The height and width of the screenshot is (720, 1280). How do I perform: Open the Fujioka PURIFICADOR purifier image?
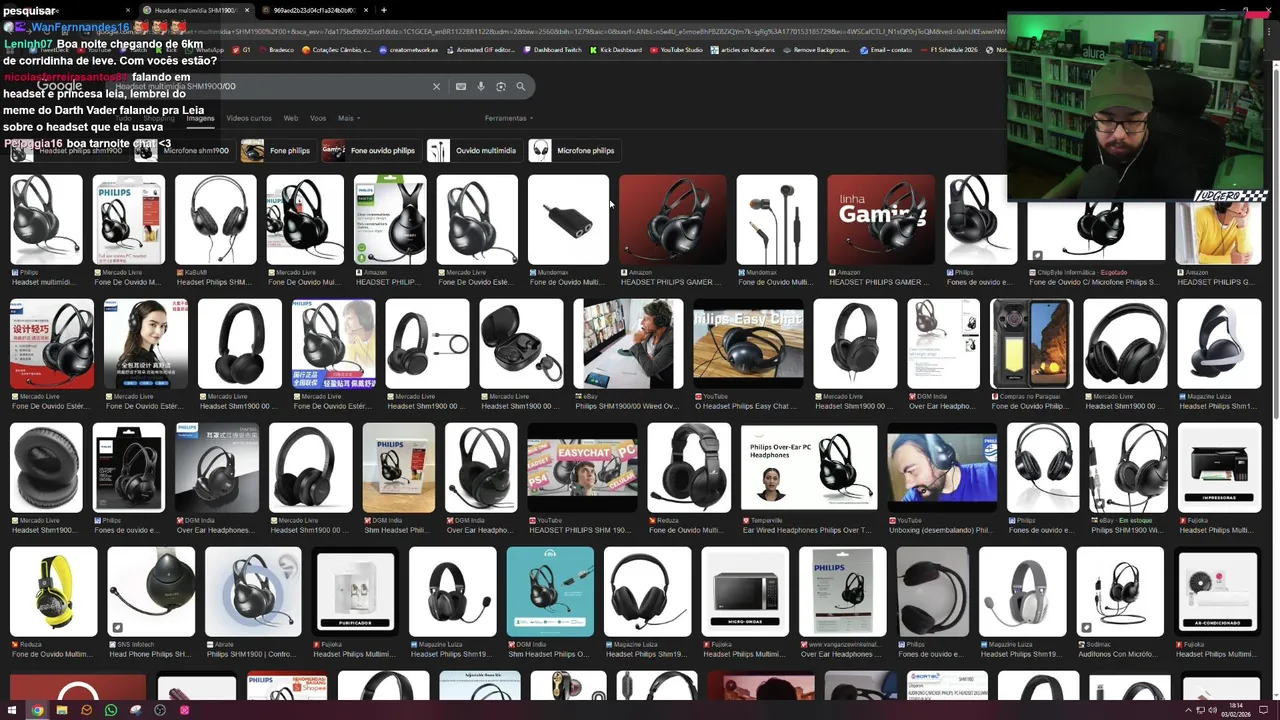[355, 592]
